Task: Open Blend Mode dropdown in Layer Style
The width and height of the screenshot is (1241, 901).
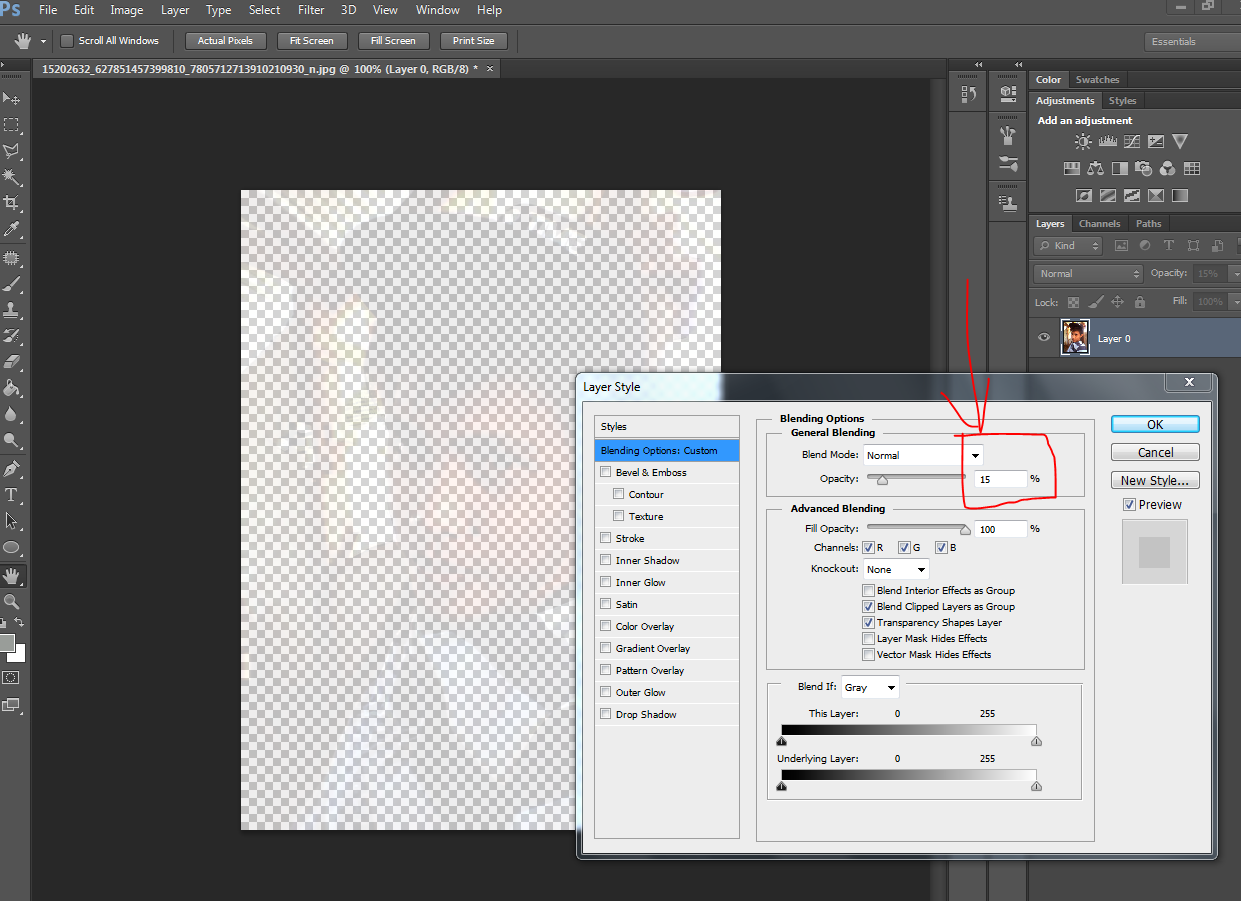Action: pos(924,455)
